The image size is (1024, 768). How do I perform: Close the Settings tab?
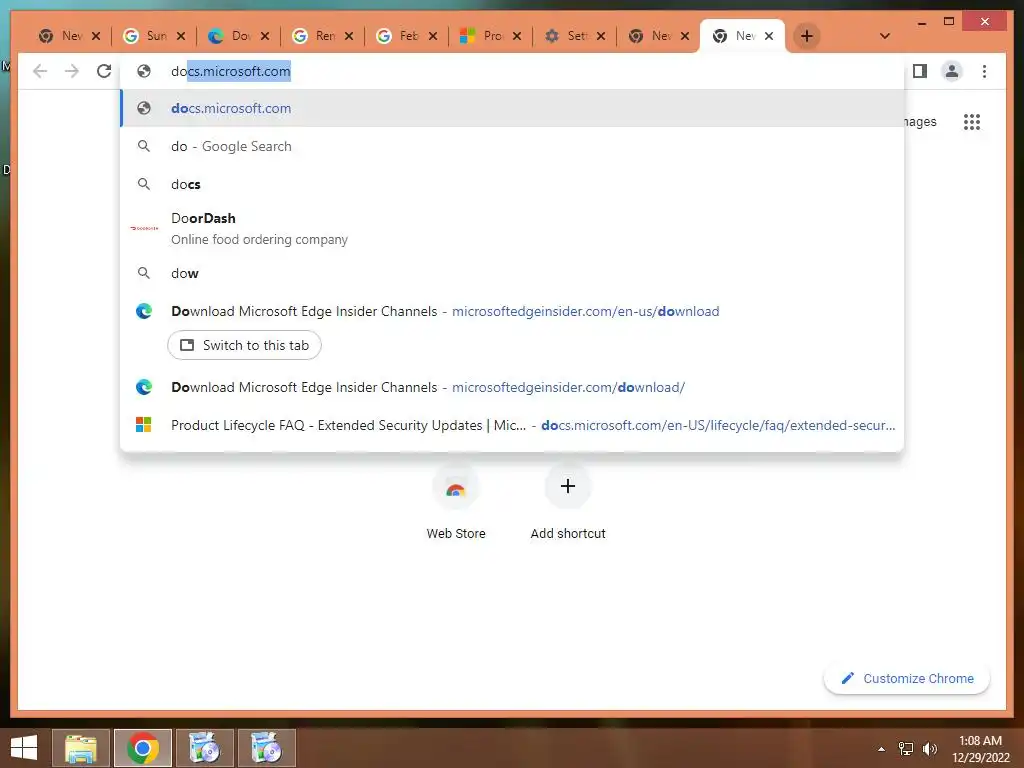(x=601, y=36)
